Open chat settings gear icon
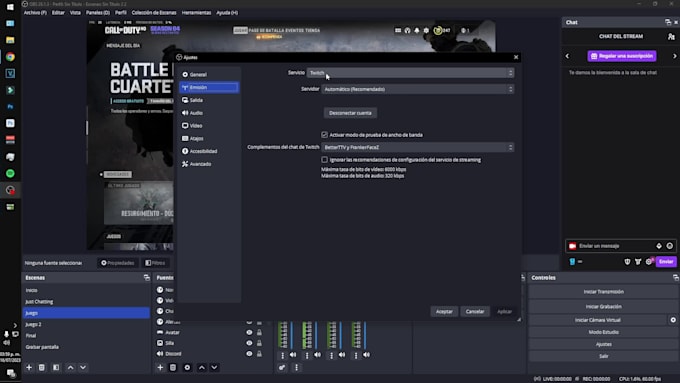Viewport: 680px width, 383px height. click(649, 262)
